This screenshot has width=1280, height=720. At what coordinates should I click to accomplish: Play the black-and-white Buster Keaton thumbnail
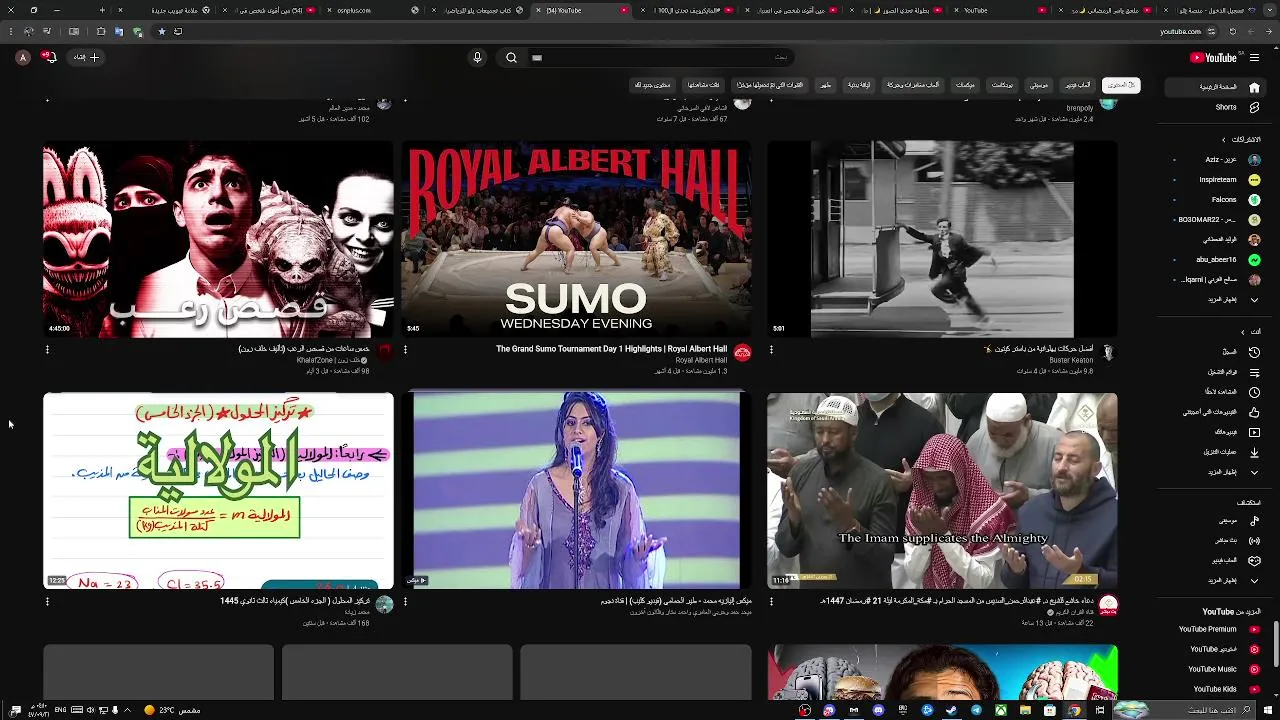pyautogui.click(x=942, y=239)
